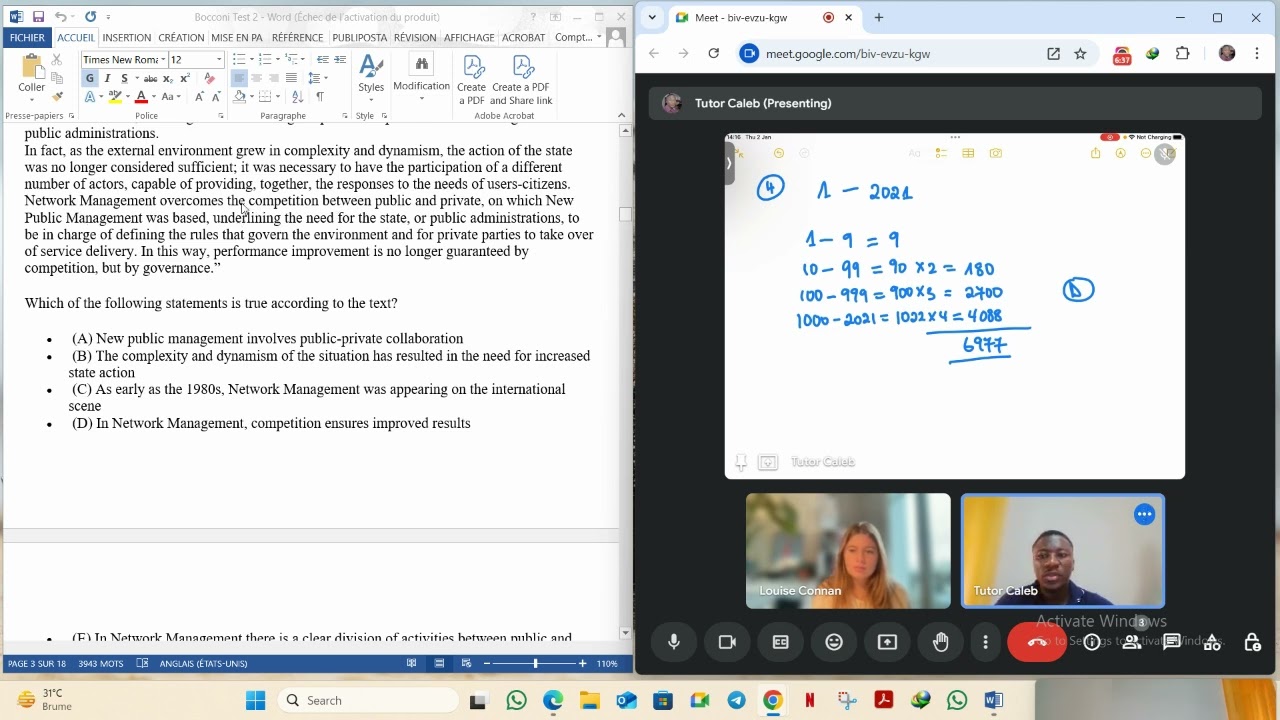
Task: Clear formatting with the eraser icon
Action: [x=209, y=78]
